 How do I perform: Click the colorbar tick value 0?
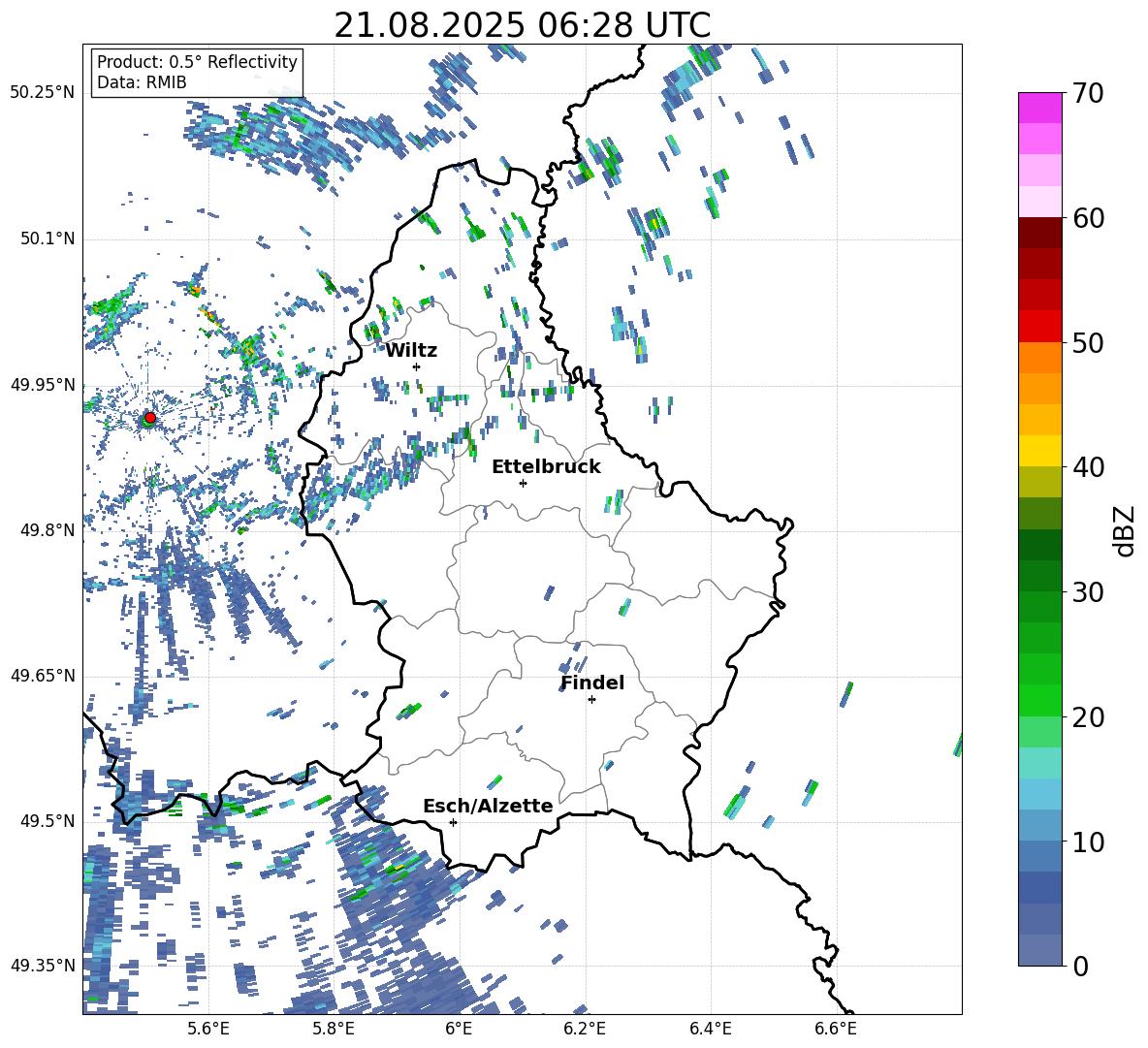click(x=1081, y=966)
